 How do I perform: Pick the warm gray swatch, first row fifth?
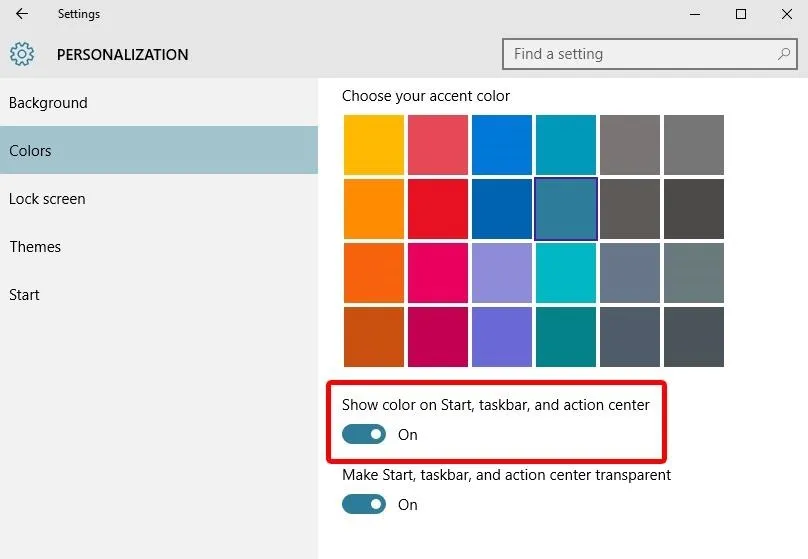pyautogui.click(x=630, y=145)
